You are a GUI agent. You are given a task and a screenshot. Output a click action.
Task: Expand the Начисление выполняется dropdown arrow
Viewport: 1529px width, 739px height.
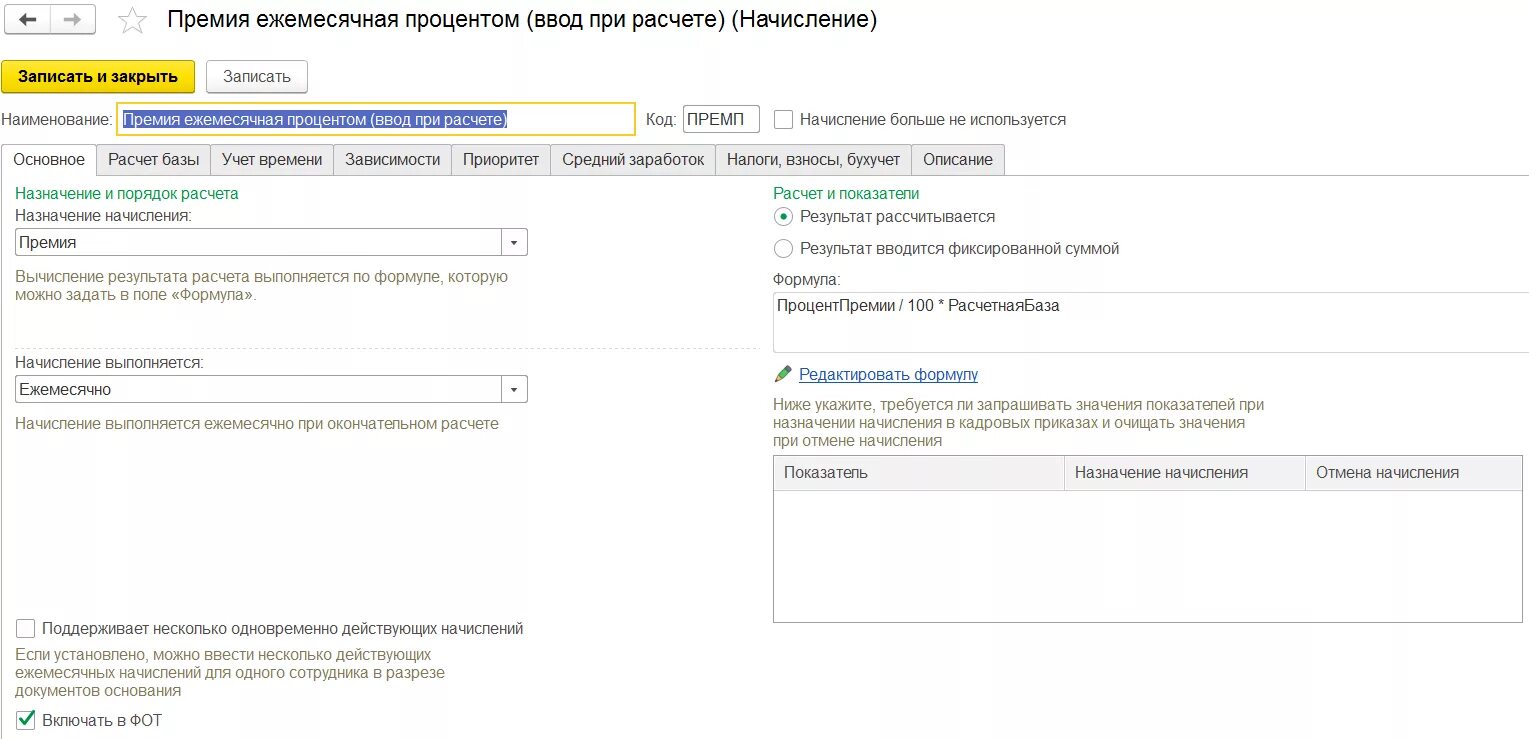tap(514, 389)
